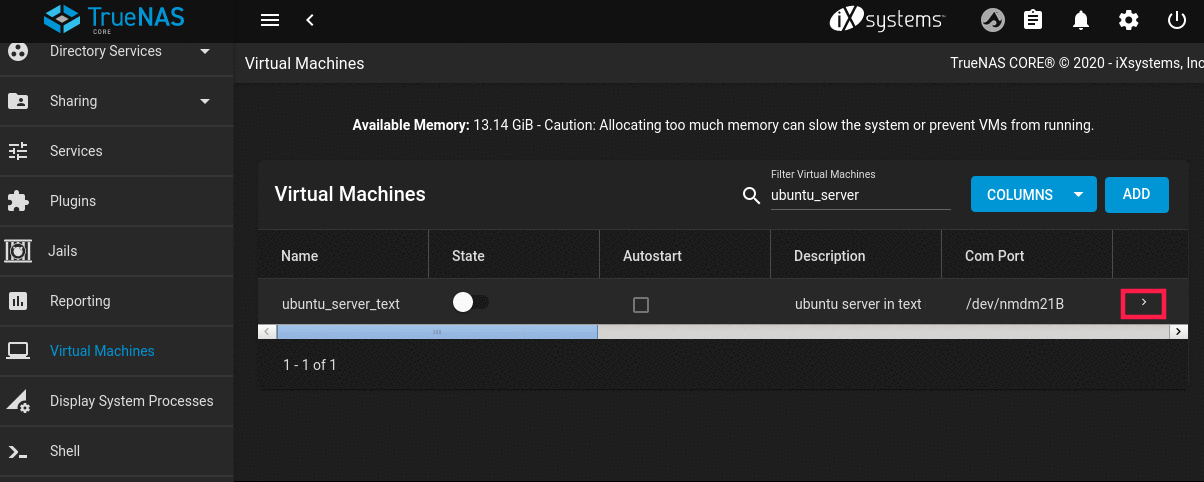Expand the ubuntu_server_text row details chevron
This screenshot has width=1204, height=482.
coord(1144,302)
